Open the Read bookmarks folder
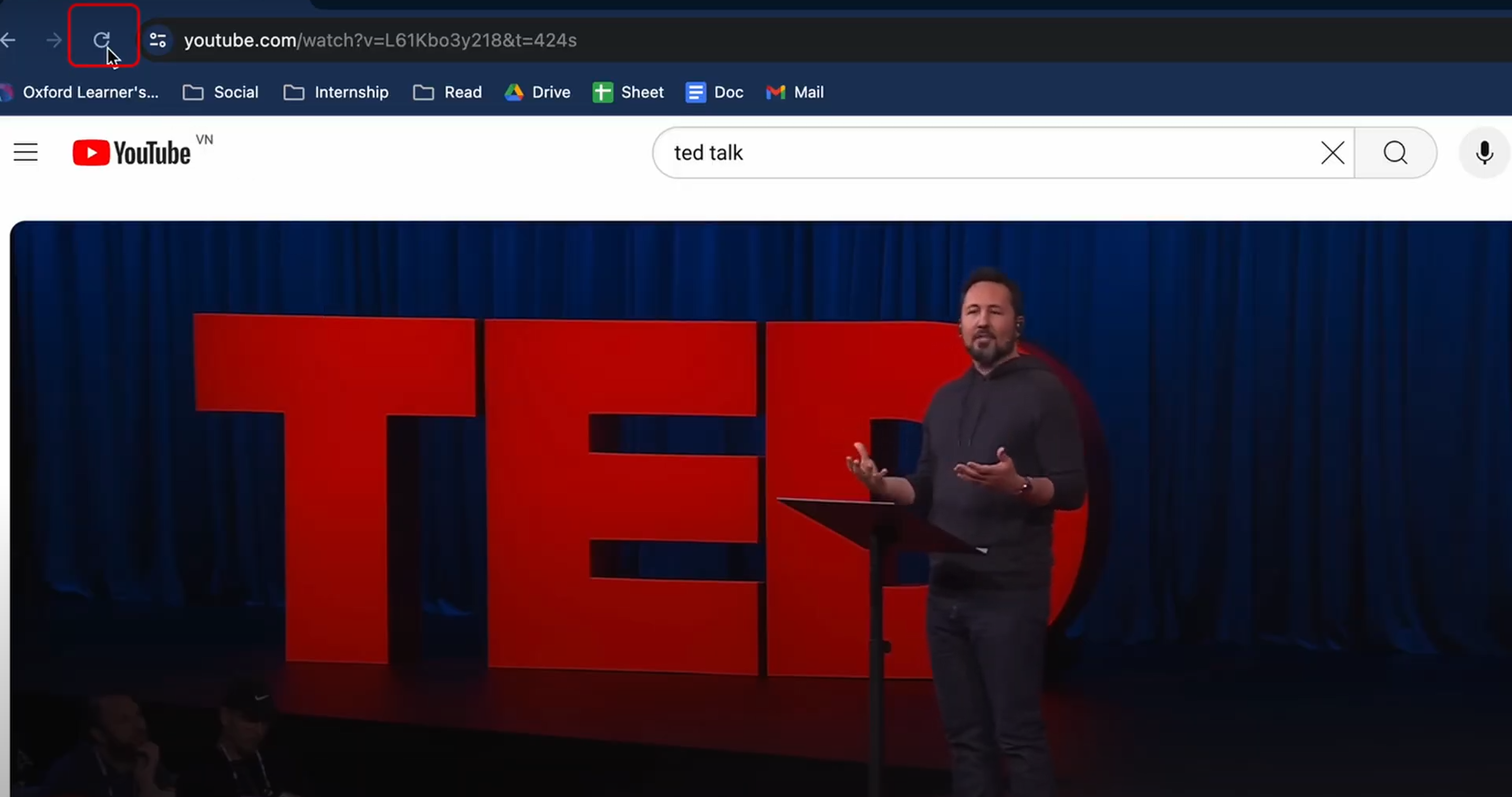The height and width of the screenshot is (797, 1512). (447, 92)
